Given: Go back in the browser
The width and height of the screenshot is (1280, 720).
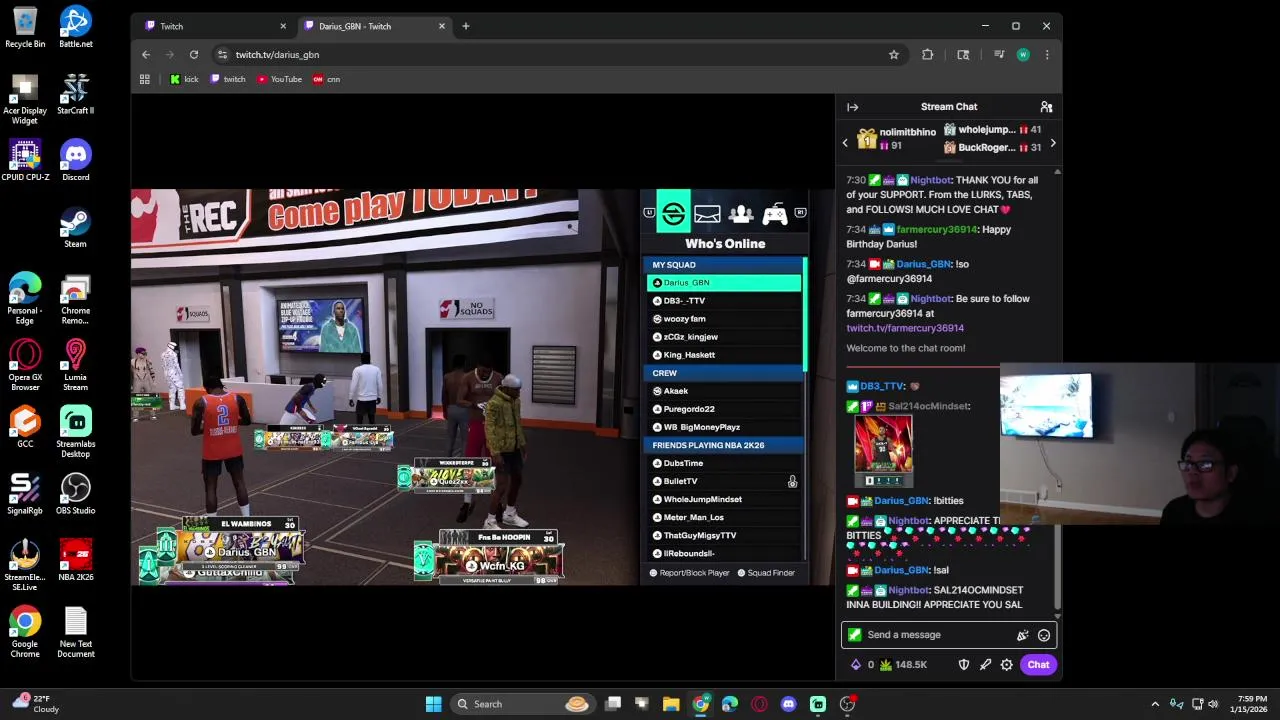Looking at the screenshot, I should coord(146,55).
